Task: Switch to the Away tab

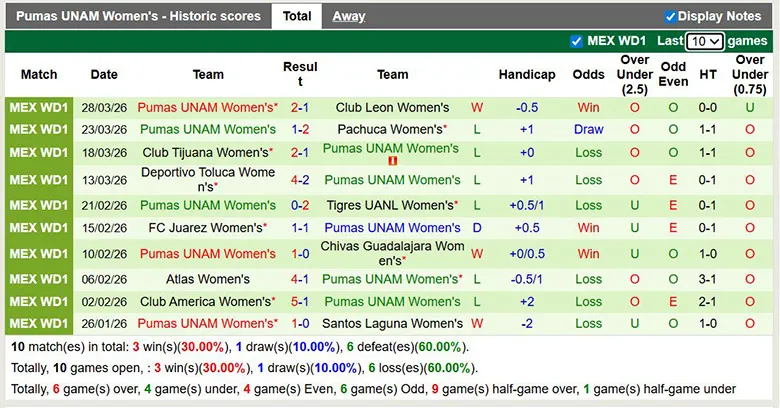Action: tap(348, 16)
